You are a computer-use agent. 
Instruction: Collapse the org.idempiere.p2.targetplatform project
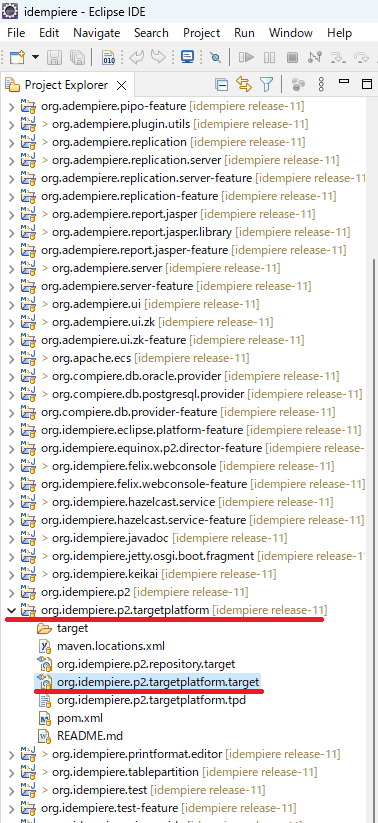tap(10, 610)
